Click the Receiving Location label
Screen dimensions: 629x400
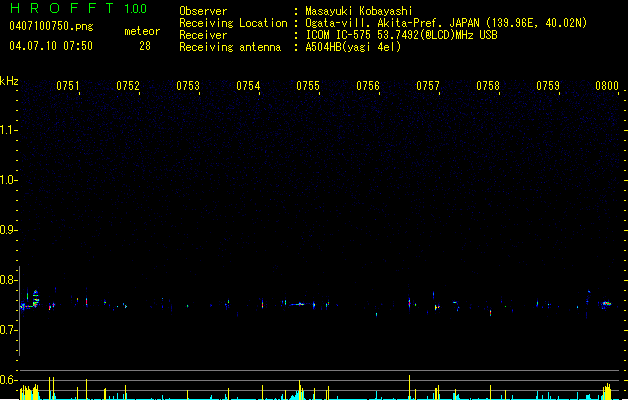pyautogui.click(x=233, y=23)
